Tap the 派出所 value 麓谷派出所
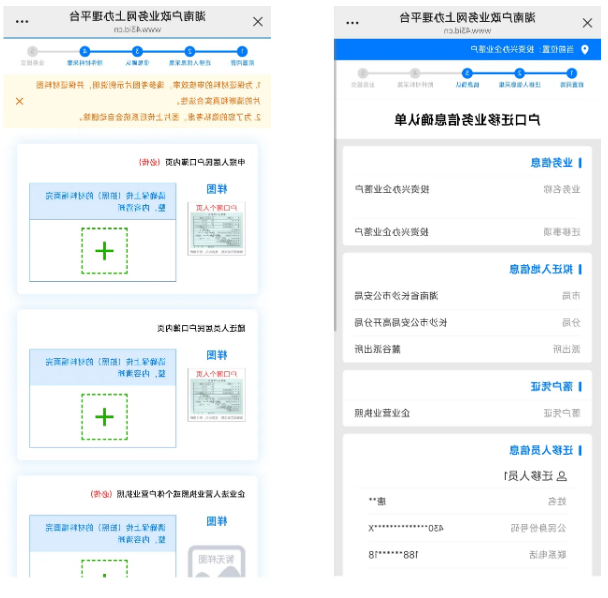This screenshot has height=598, width=608. click(377, 349)
